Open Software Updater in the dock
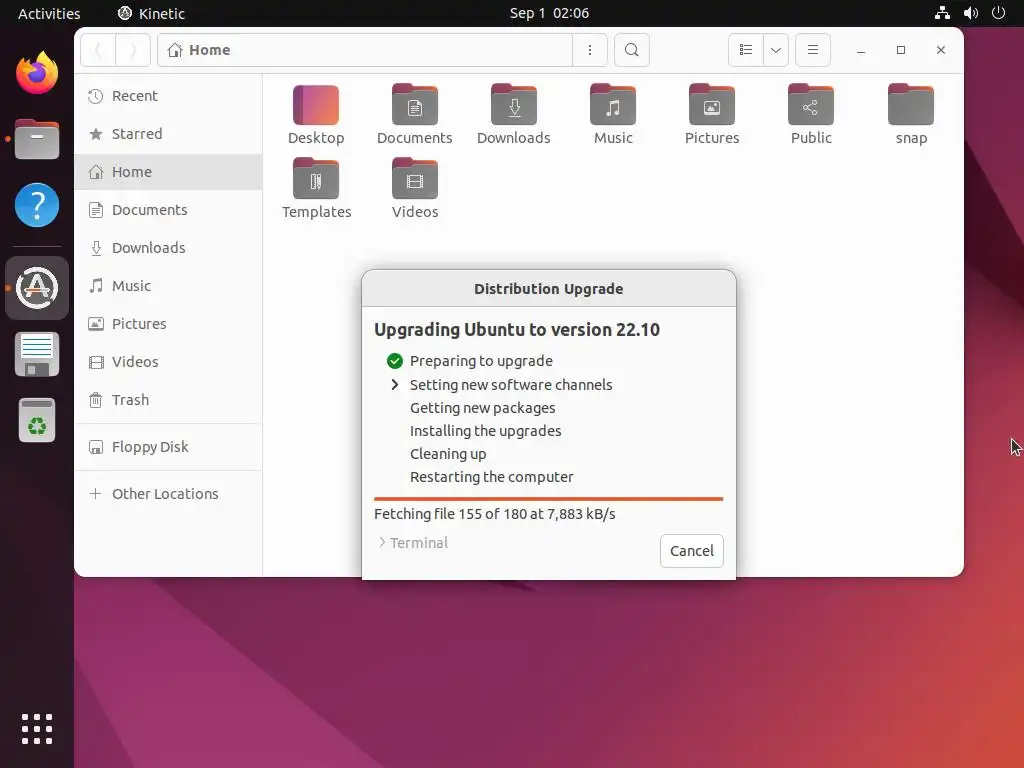Image resolution: width=1024 pixels, height=768 pixels. pyautogui.click(x=37, y=287)
